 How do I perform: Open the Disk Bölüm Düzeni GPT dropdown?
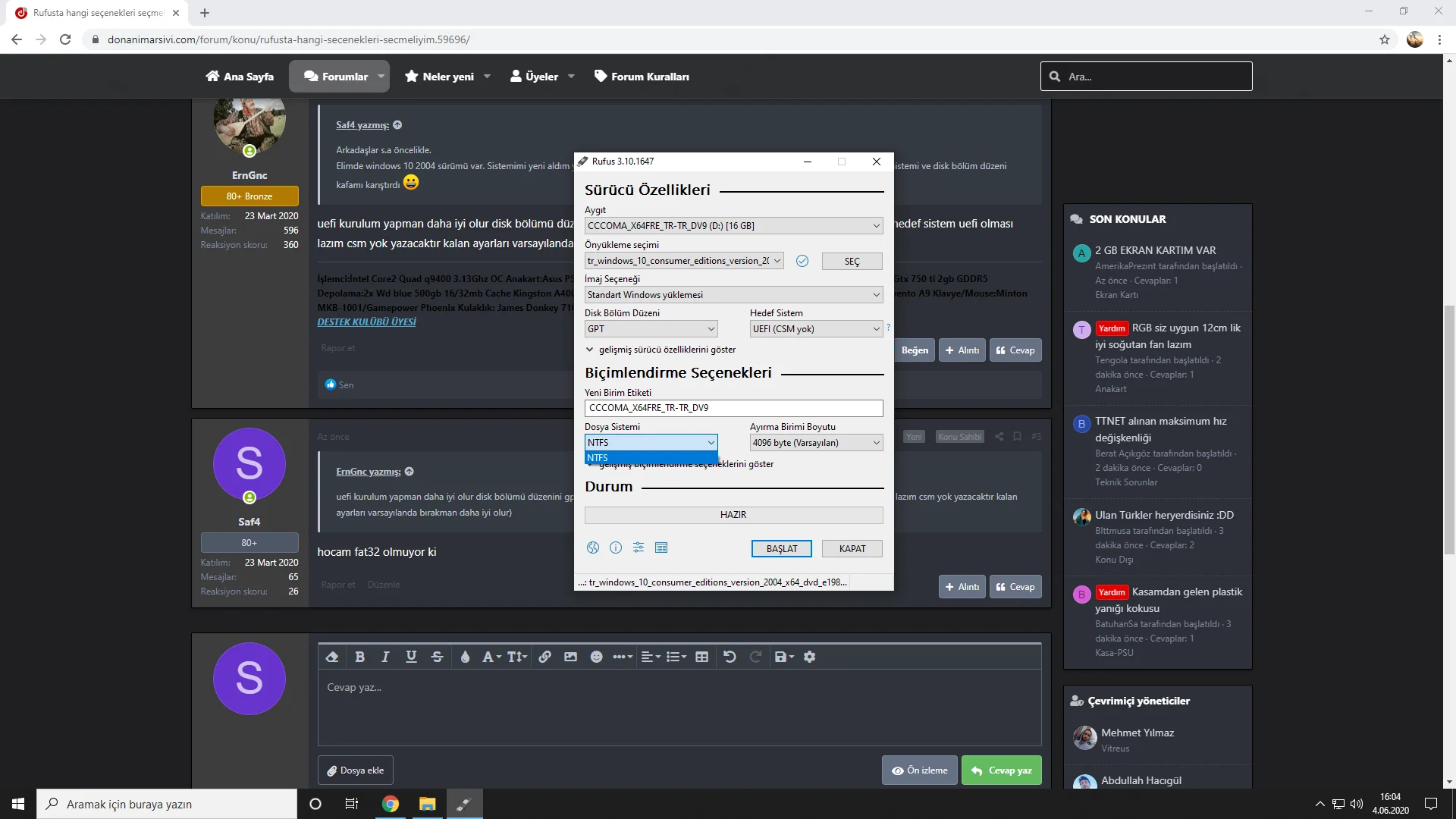coord(651,328)
